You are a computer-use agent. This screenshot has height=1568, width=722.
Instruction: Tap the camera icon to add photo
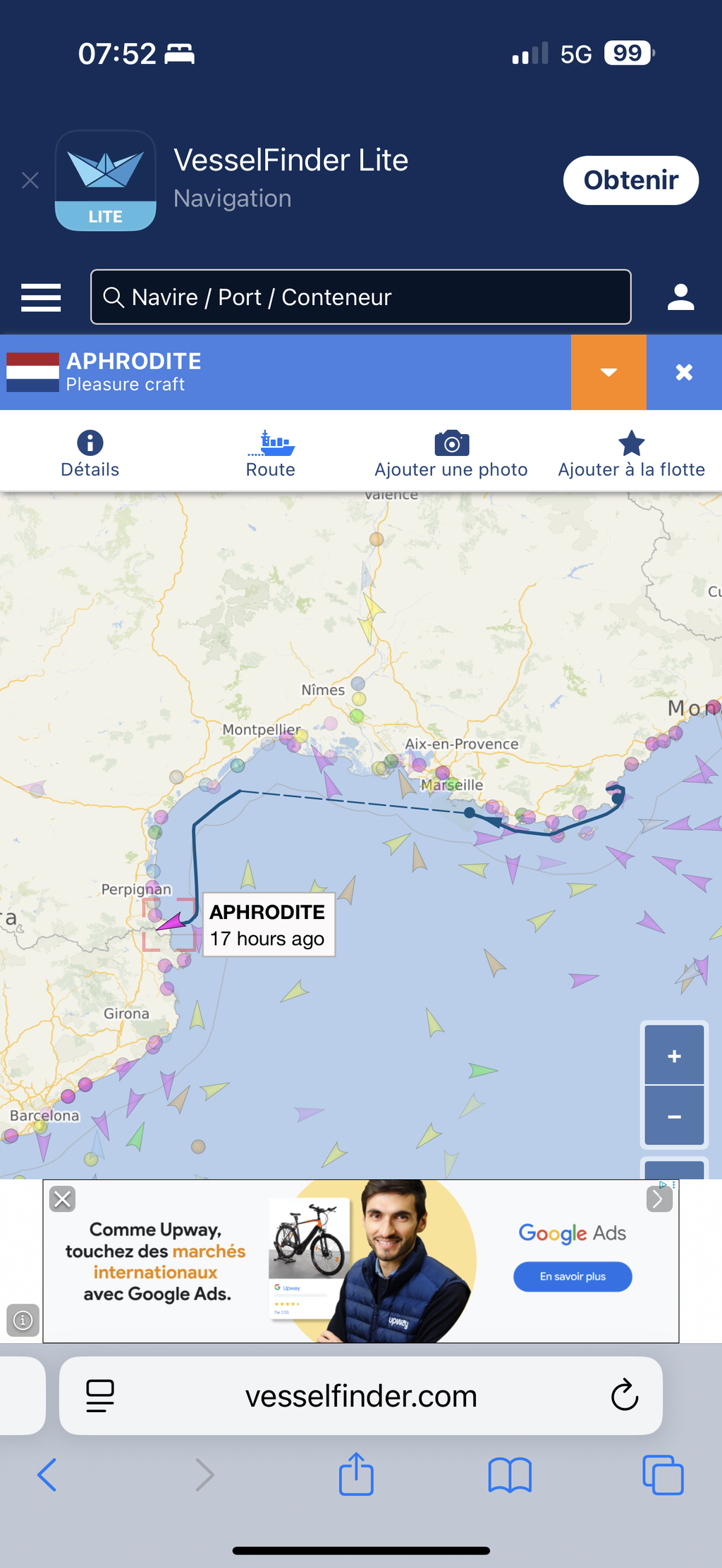(452, 443)
